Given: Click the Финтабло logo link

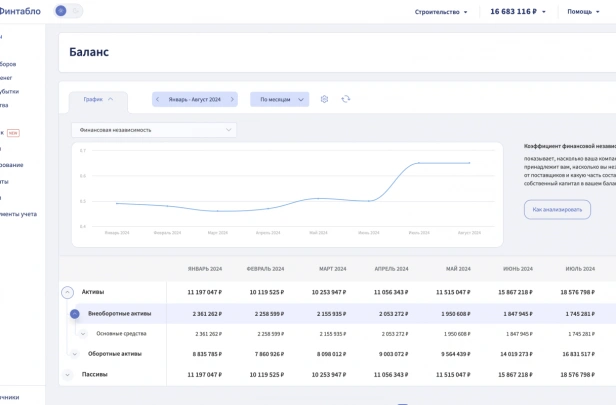Looking at the screenshot, I should tap(20, 11).
